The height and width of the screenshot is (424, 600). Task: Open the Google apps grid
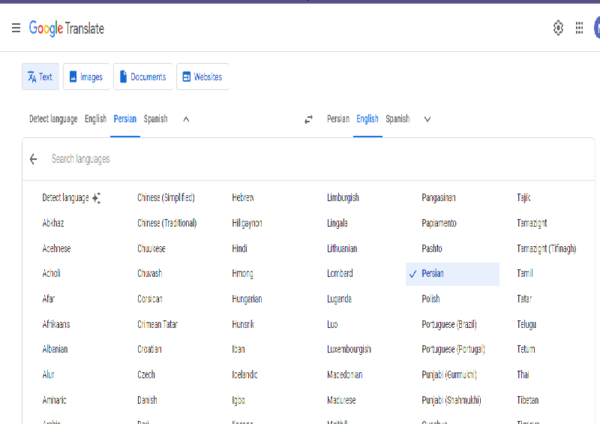(579, 28)
